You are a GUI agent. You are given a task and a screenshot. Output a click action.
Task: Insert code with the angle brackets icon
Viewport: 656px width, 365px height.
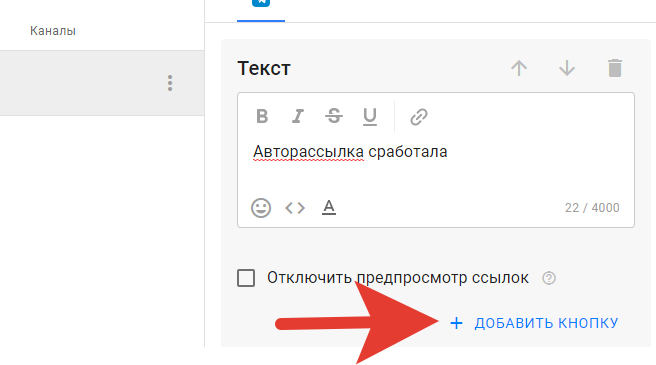[295, 208]
